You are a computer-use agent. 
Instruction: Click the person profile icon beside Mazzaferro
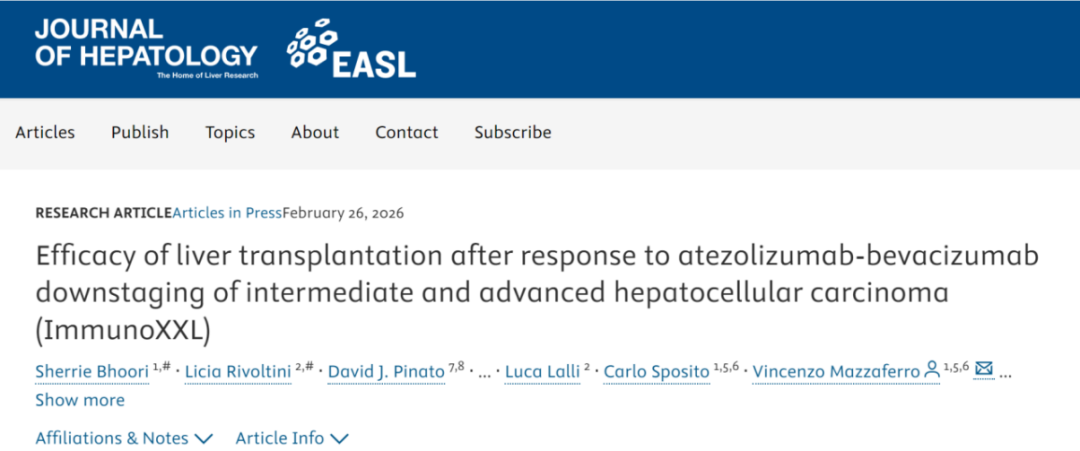pos(932,370)
